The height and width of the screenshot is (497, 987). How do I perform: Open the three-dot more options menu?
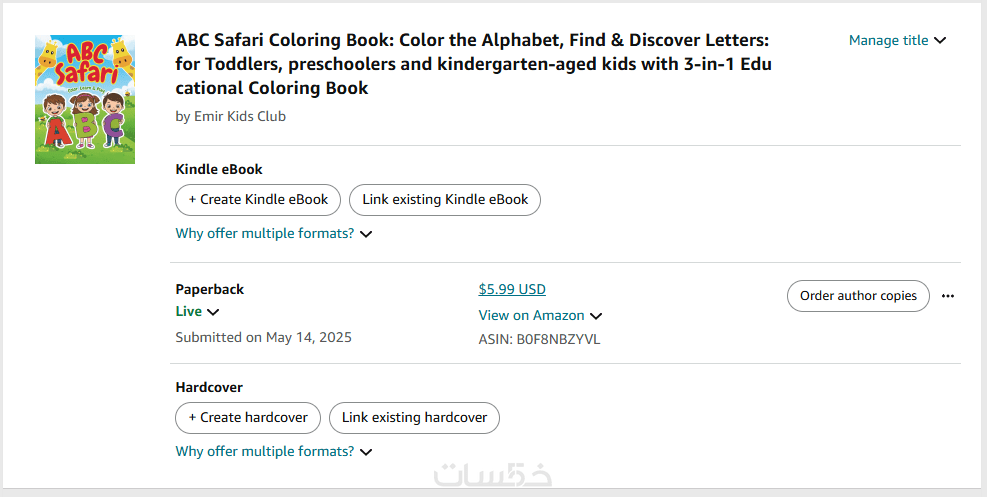click(x=948, y=296)
